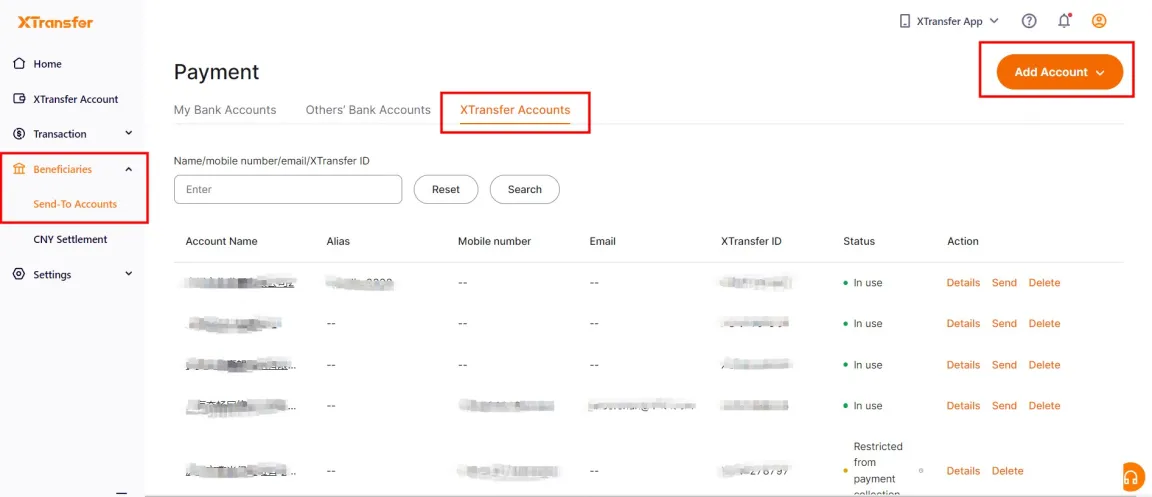Click the Settings hexagon icon
The image size is (1152, 497).
pos(20,274)
